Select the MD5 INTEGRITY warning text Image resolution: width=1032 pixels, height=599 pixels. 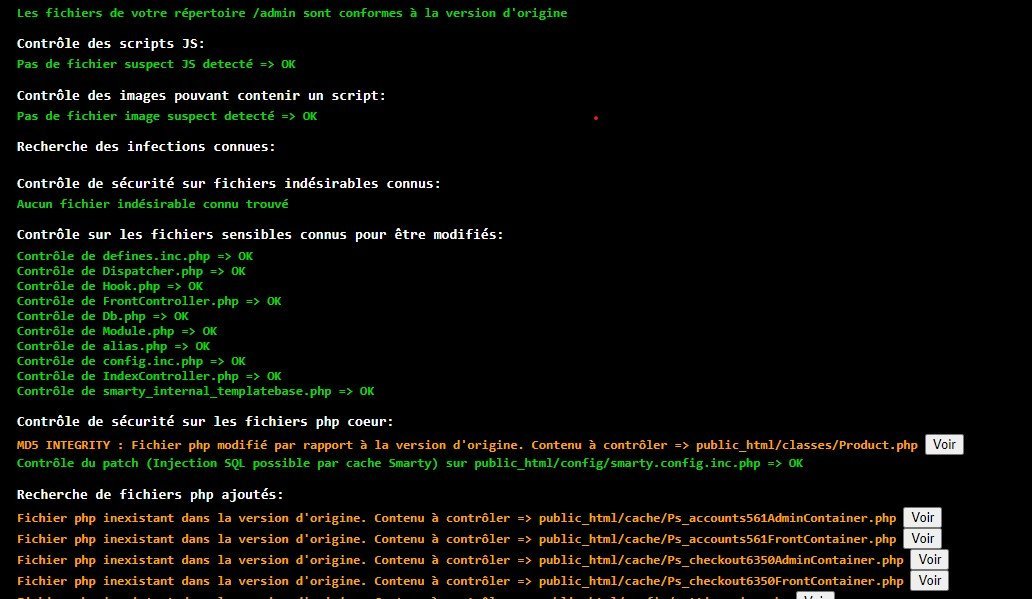467,445
